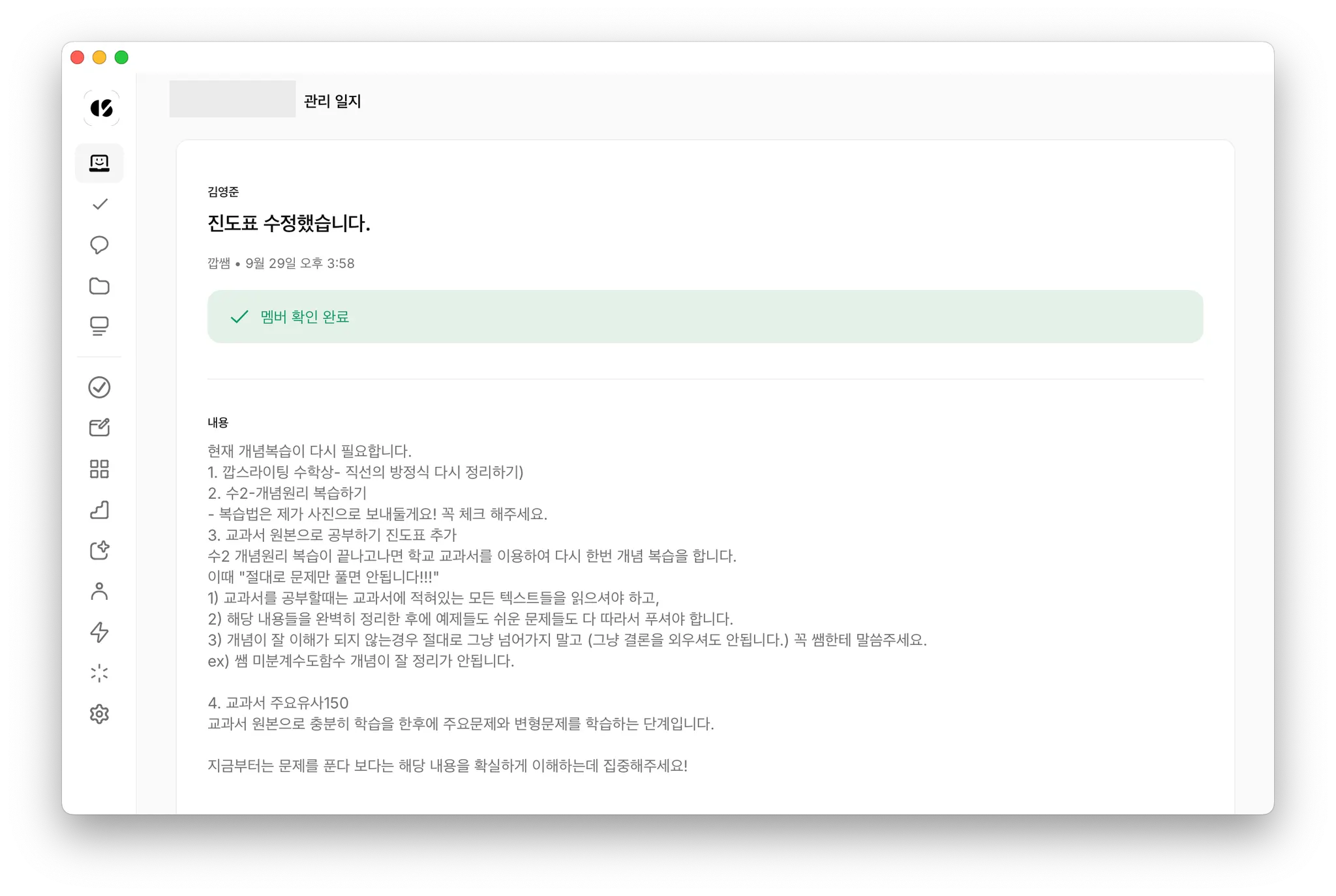Click the author name 김영준
The height and width of the screenshot is (896, 1336).
[223, 192]
